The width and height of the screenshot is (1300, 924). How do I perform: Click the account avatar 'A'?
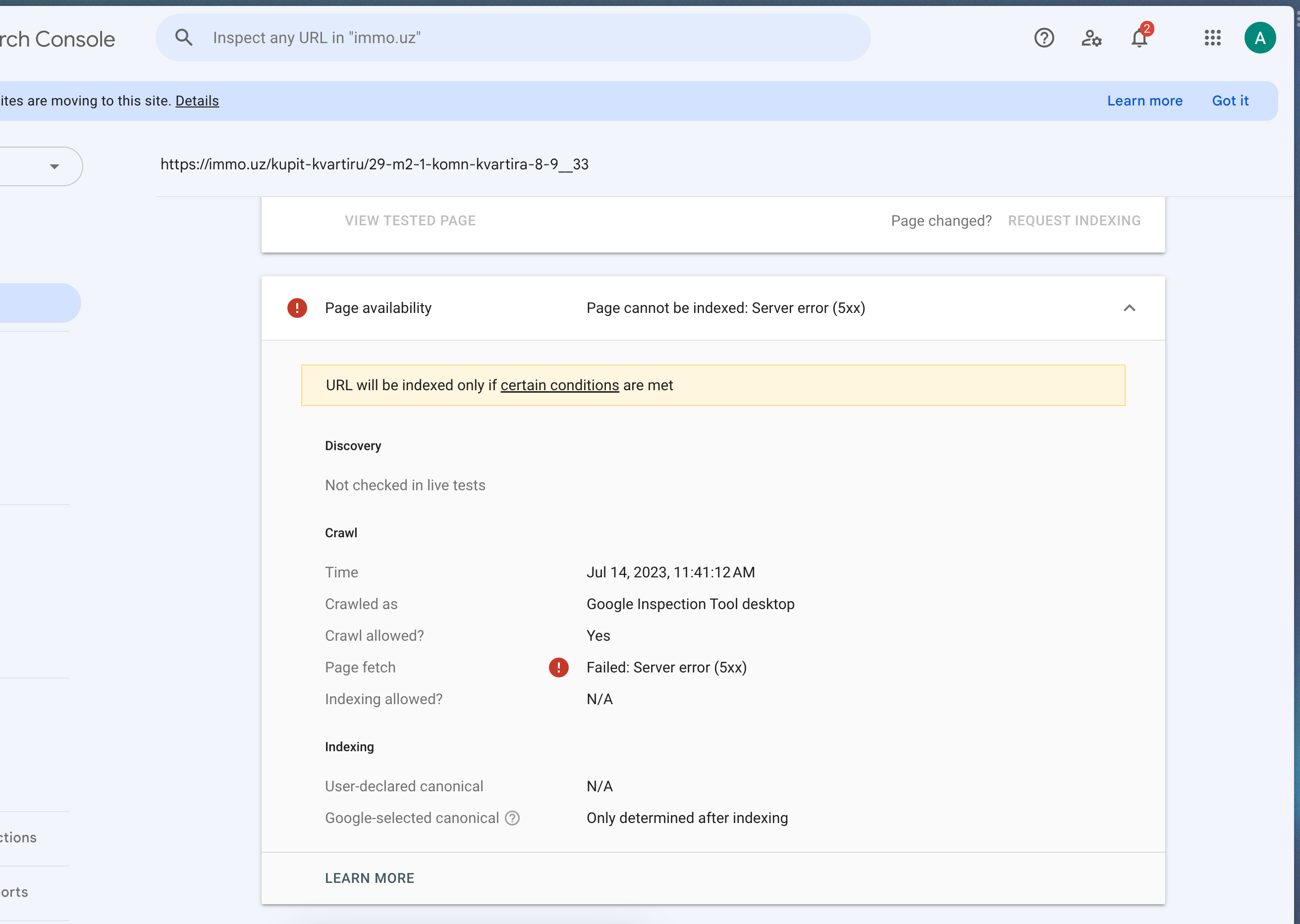click(1259, 38)
